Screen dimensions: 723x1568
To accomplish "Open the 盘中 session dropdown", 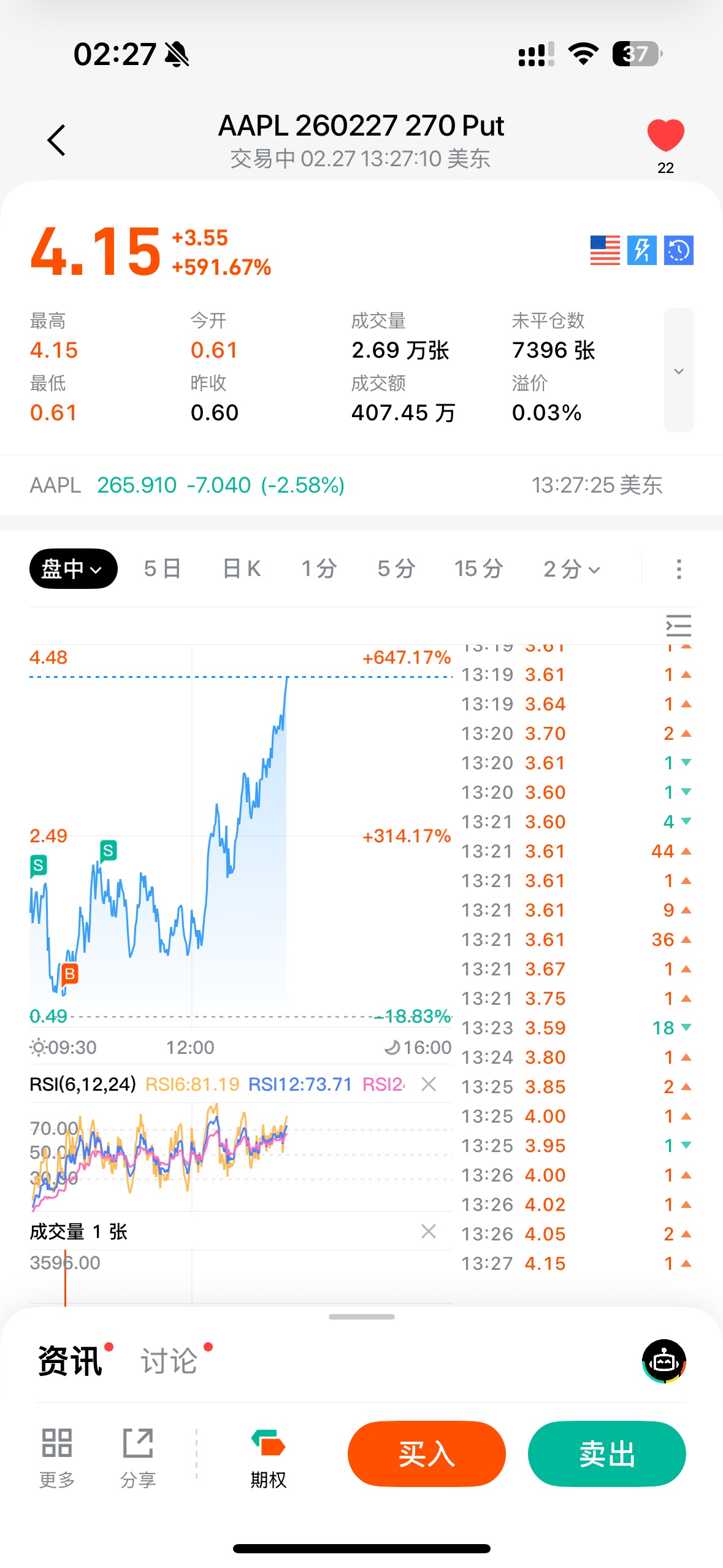I will [x=73, y=569].
